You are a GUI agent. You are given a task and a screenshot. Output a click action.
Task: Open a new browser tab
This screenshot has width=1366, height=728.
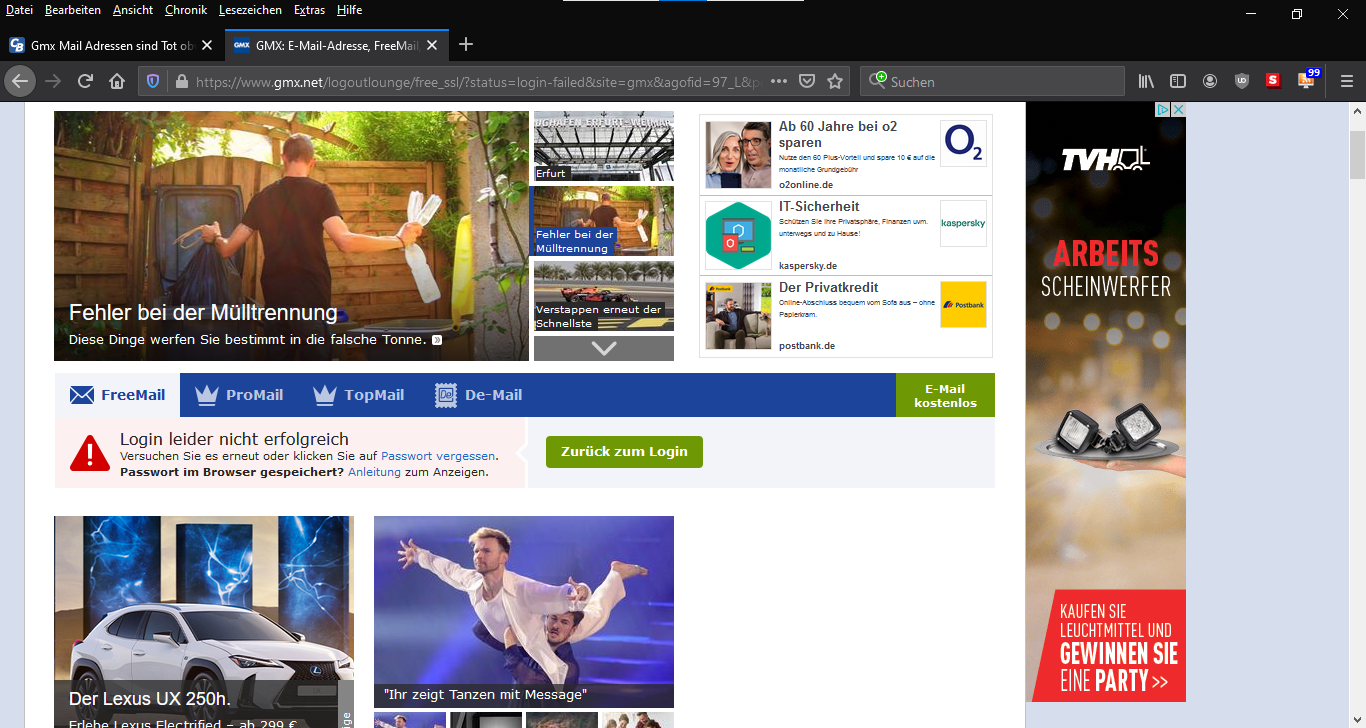click(x=465, y=45)
